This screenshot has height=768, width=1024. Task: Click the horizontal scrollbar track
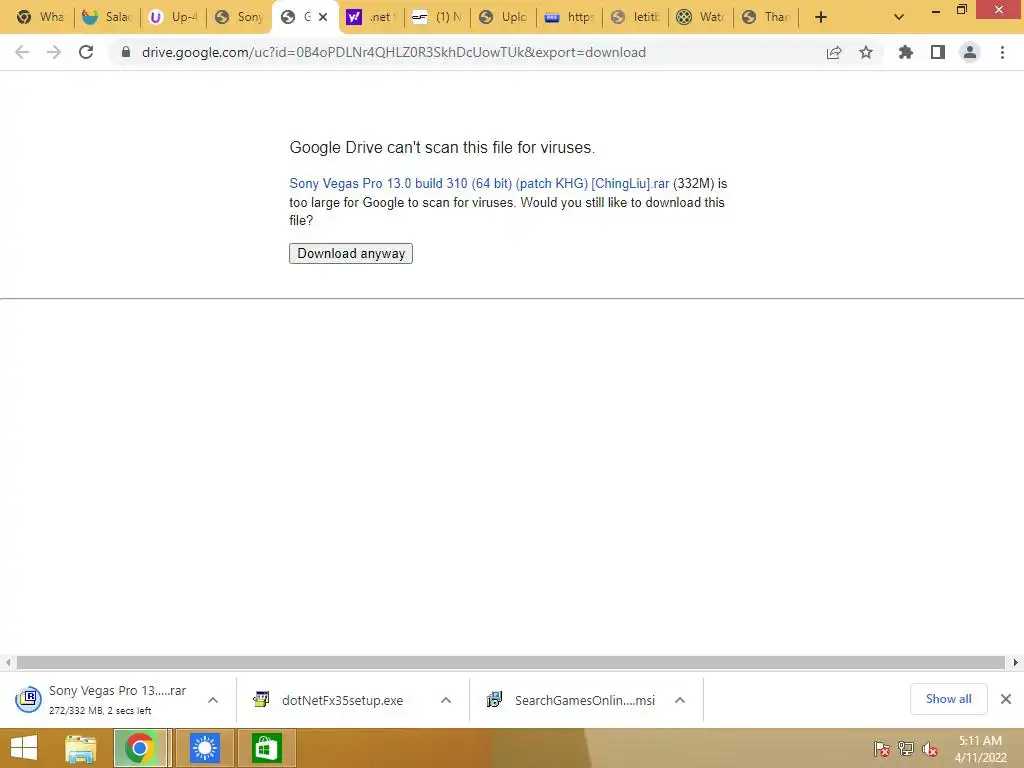[511, 662]
